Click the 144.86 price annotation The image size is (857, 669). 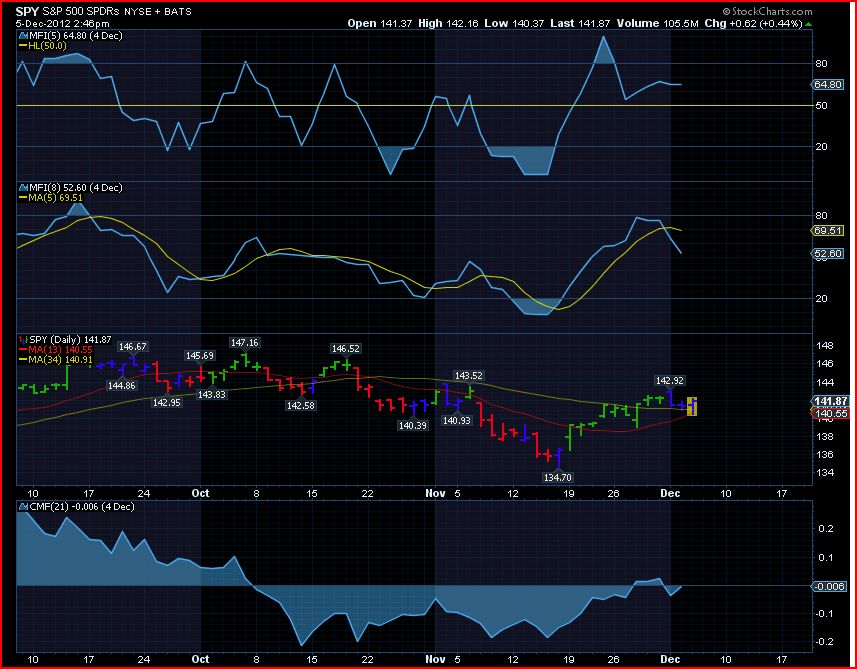coord(122,385)
